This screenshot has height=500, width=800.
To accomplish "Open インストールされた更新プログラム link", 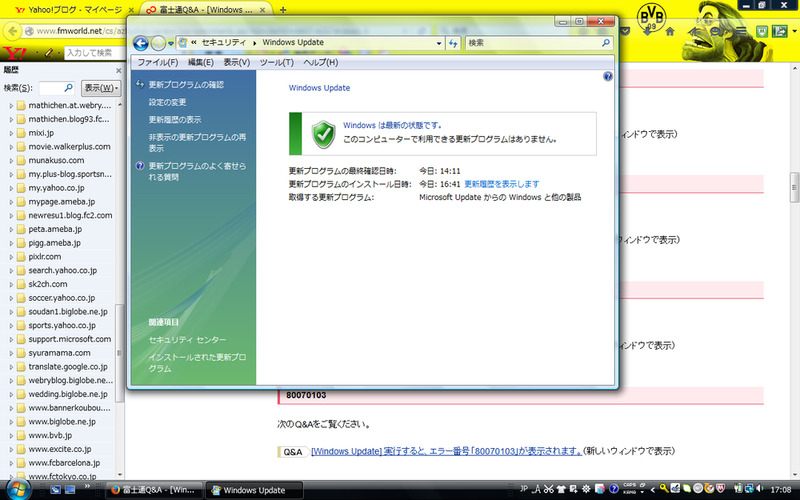I will 197,363.
